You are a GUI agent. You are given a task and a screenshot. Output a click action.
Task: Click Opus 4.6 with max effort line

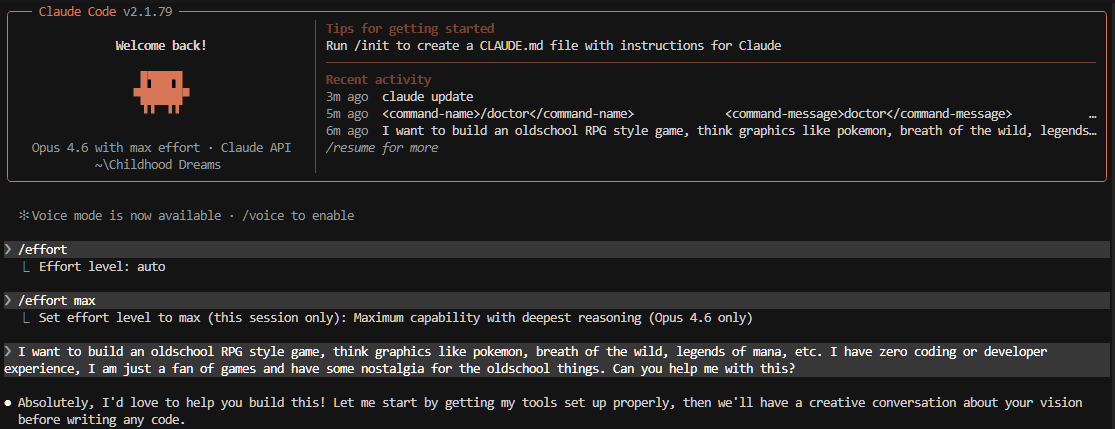point(161,148)
